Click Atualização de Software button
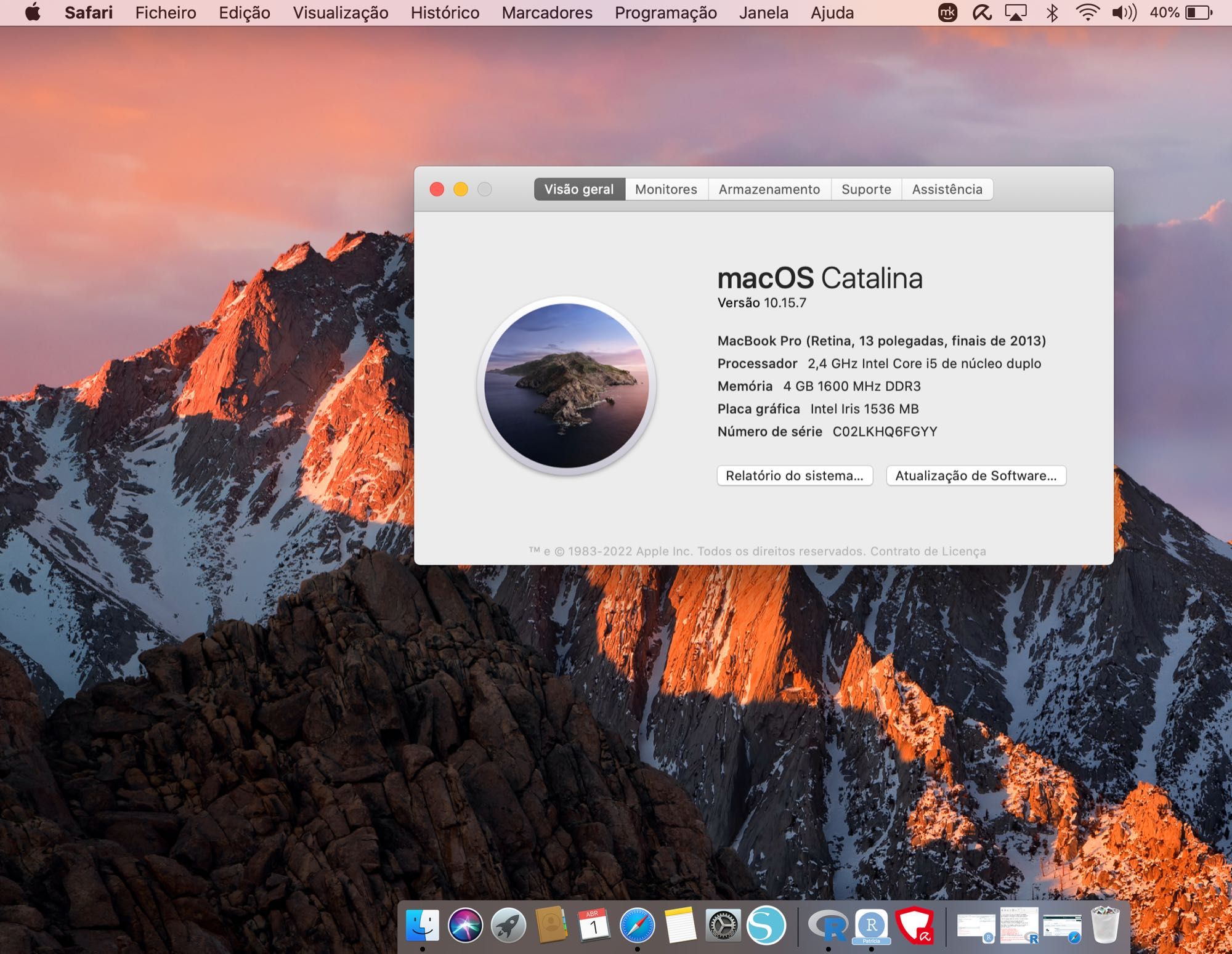The image size is (1232, 954). (976, 475)
